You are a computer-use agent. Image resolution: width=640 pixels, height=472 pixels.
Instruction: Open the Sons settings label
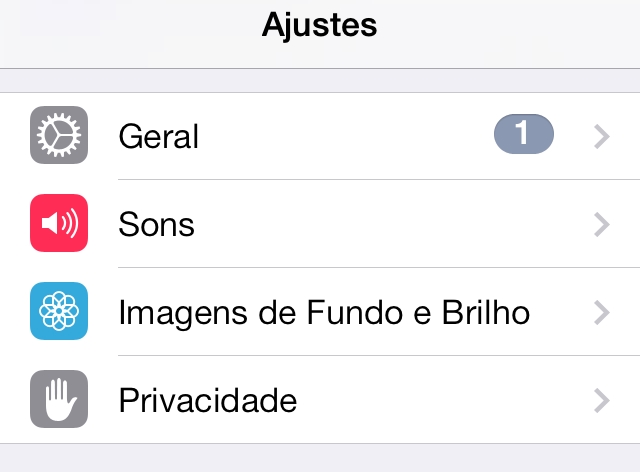coord(156,224)
